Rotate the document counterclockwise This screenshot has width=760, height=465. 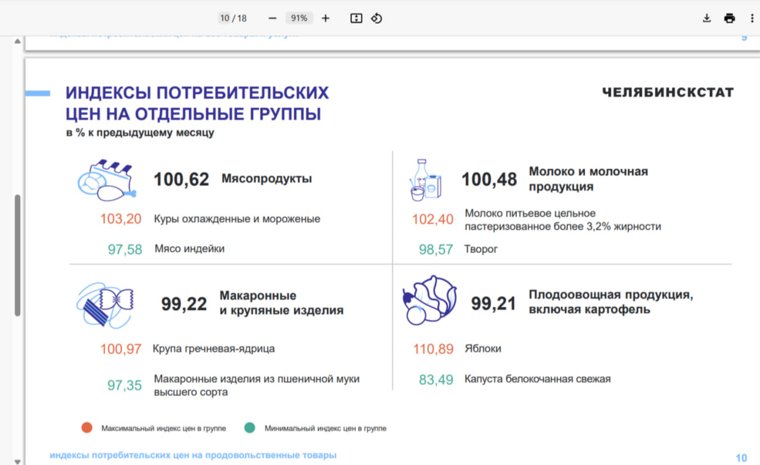[x=377, y=18]
